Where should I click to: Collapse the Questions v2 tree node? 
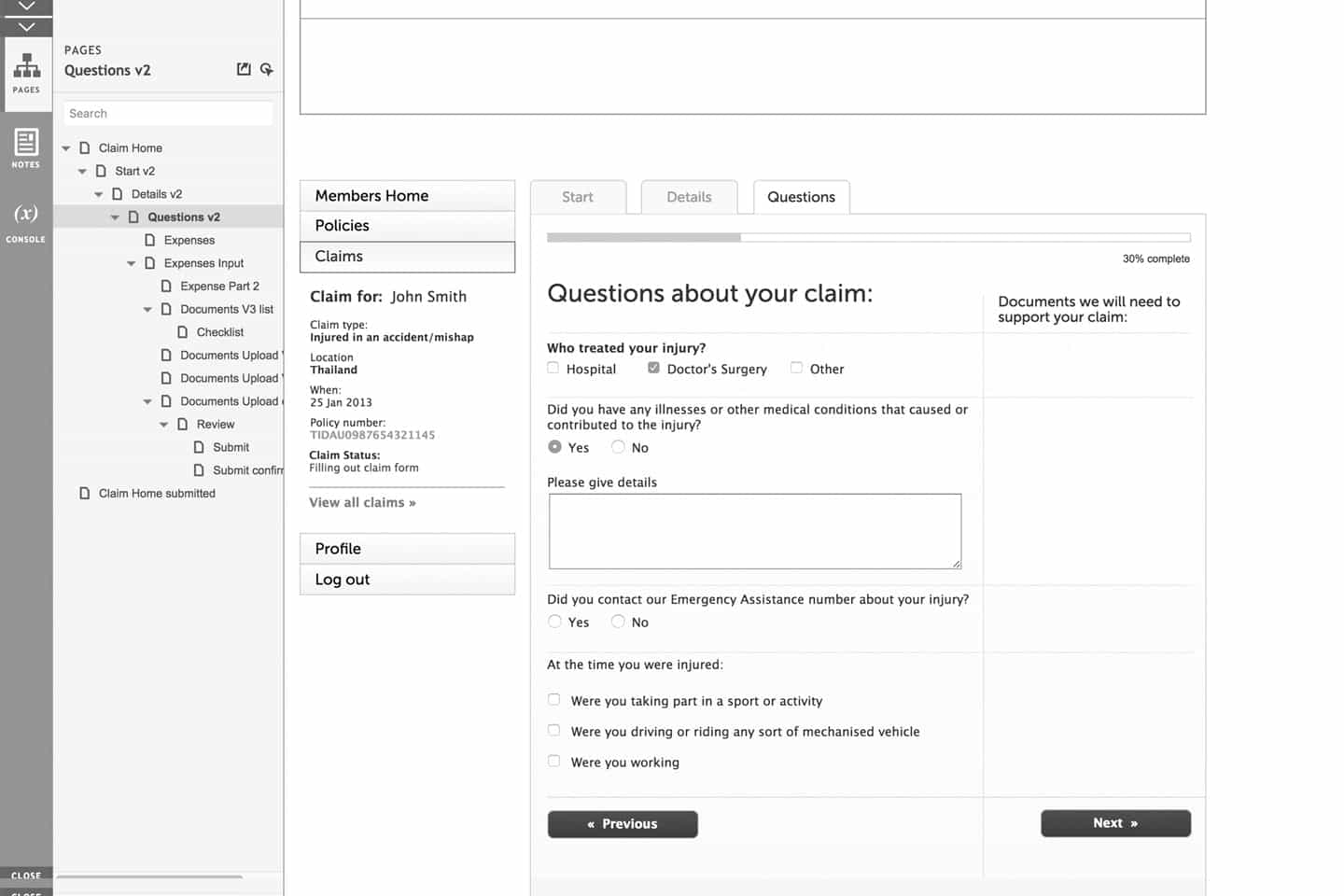click(115, 217)
